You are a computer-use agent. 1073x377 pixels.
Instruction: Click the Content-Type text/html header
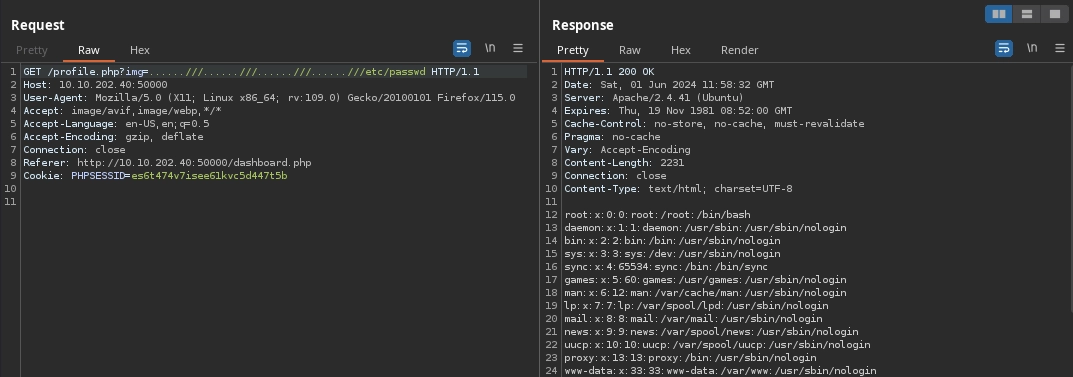(678, 189)
